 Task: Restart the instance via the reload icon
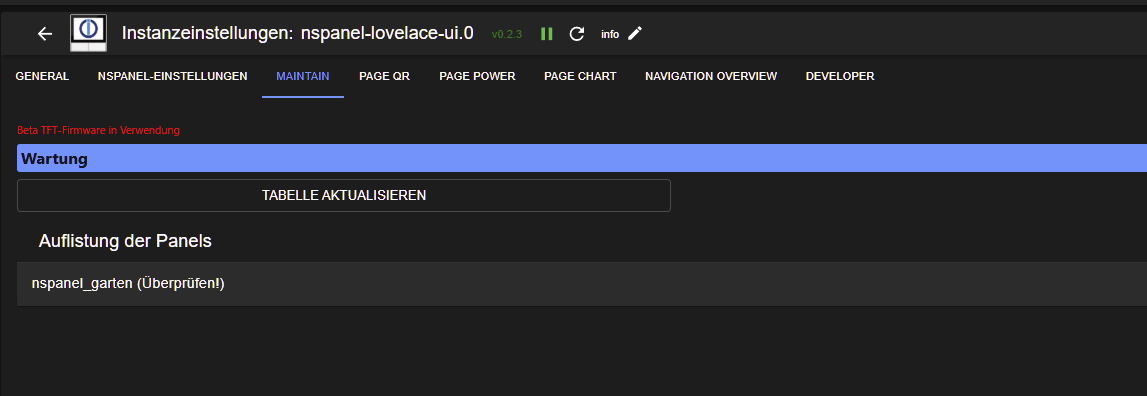click(x=577, y=34)
